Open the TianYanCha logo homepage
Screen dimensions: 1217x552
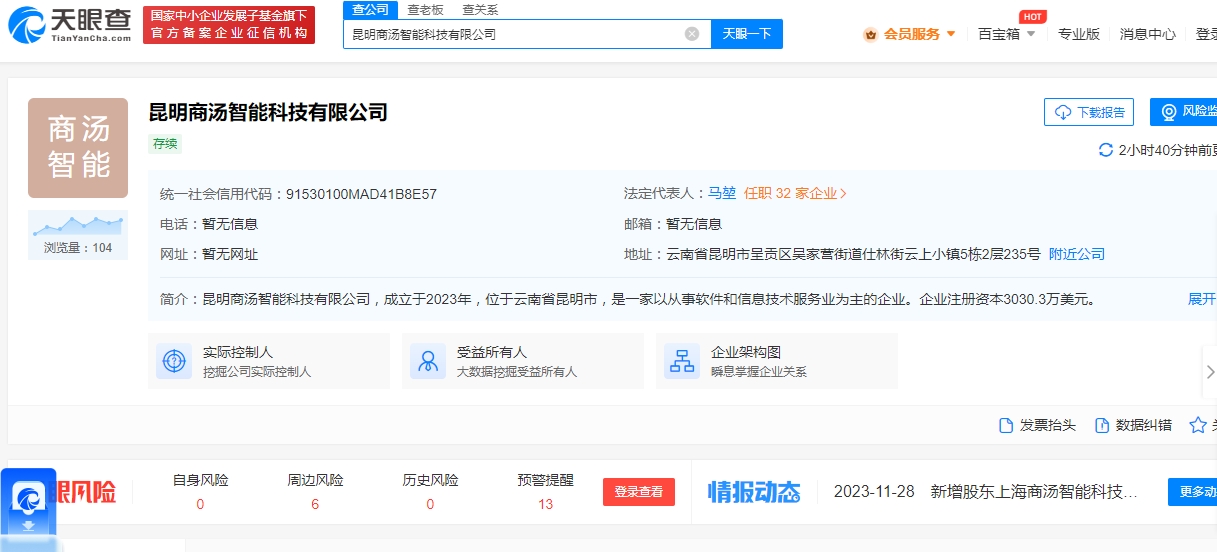tap(70, 25)
